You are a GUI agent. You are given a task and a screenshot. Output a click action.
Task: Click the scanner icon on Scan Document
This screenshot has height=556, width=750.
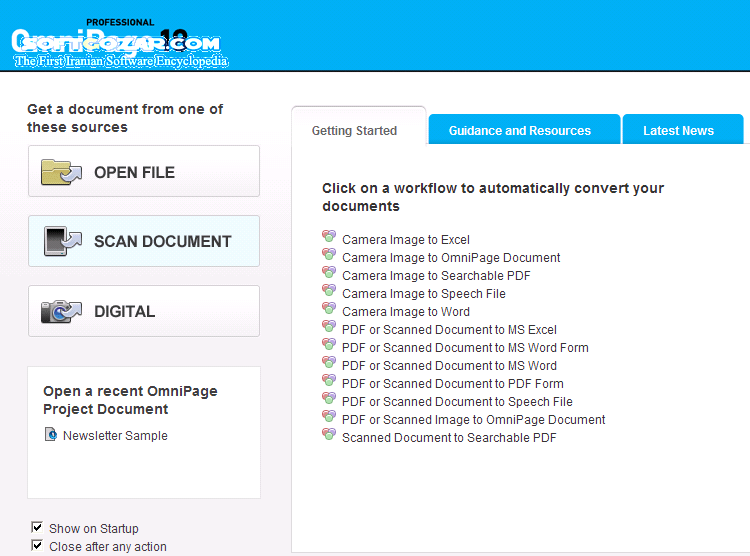pyautogui.click(x=62, y=241)
